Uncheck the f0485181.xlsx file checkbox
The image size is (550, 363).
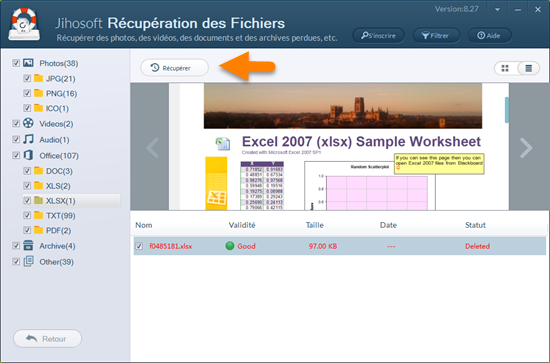coord(139,246)
